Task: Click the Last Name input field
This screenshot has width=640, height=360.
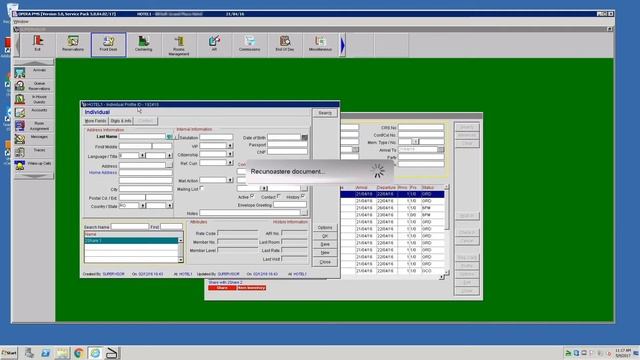Action: [142, 137]
